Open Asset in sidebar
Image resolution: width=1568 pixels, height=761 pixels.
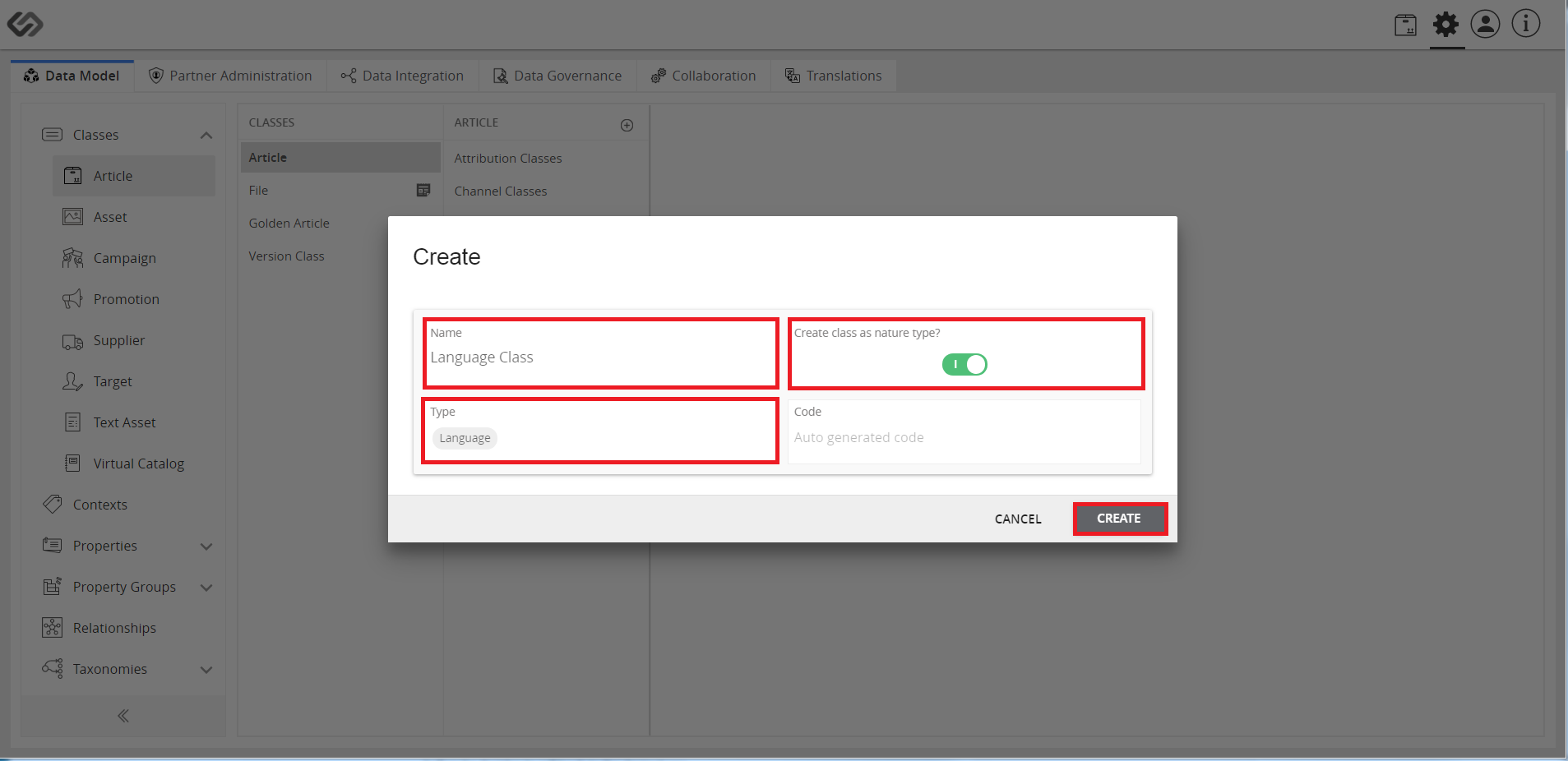134,217
